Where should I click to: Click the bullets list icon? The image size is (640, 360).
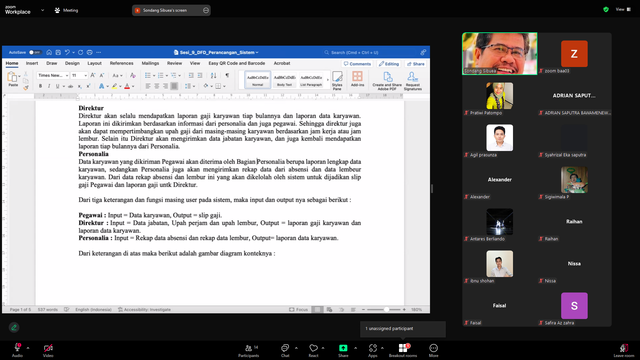(148, 76)
